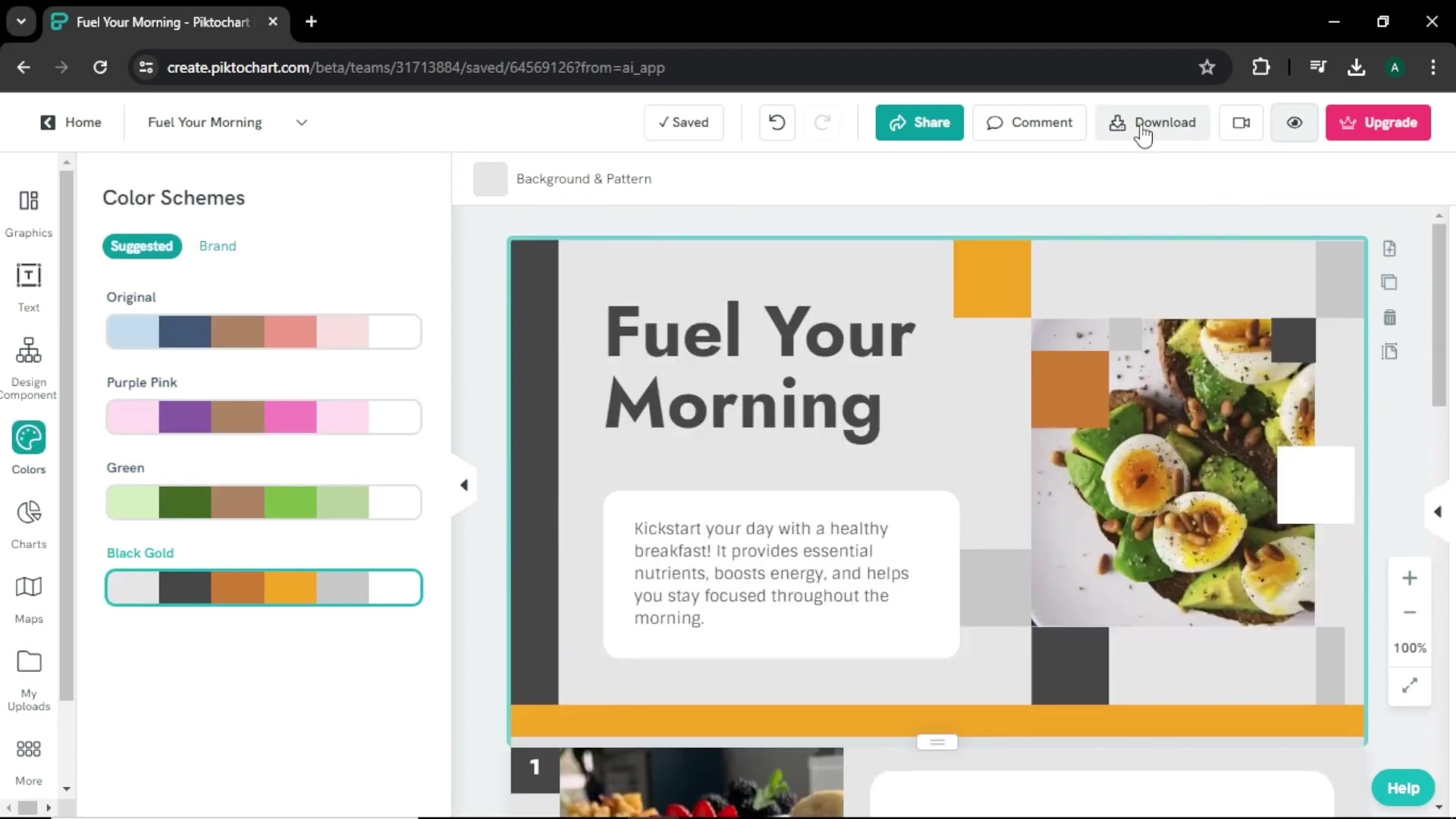This screenshot has height=819, width=1456.
Task: Open browser downloads icon
Action: pyautogui.click(x=1357, y=67)
